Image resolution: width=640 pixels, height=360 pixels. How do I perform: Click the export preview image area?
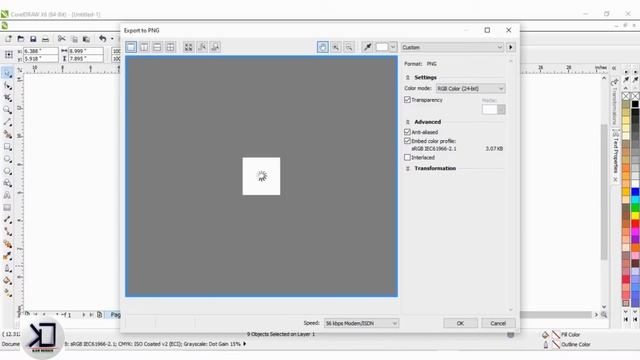262,176
